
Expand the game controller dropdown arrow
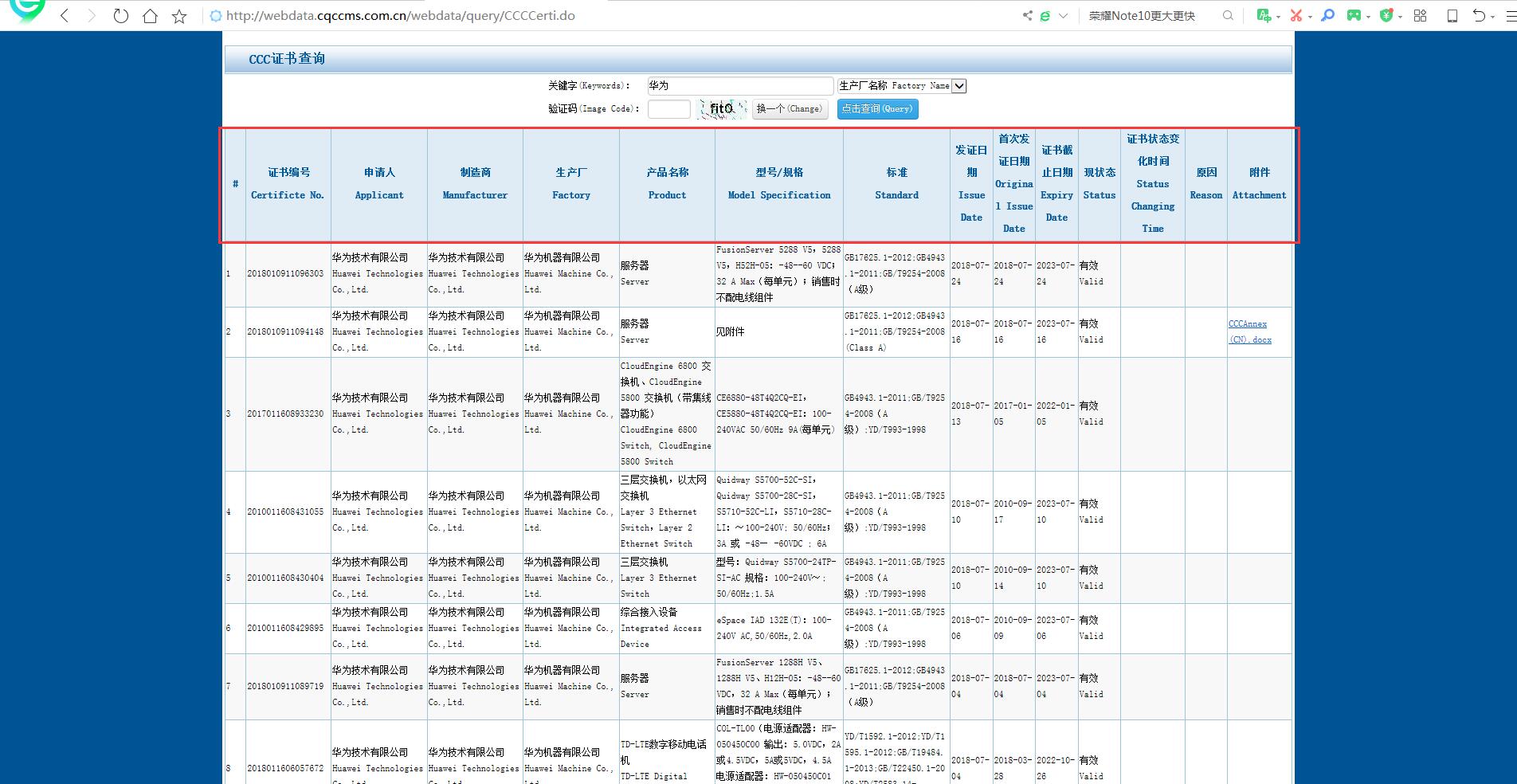pos(1368,17)
